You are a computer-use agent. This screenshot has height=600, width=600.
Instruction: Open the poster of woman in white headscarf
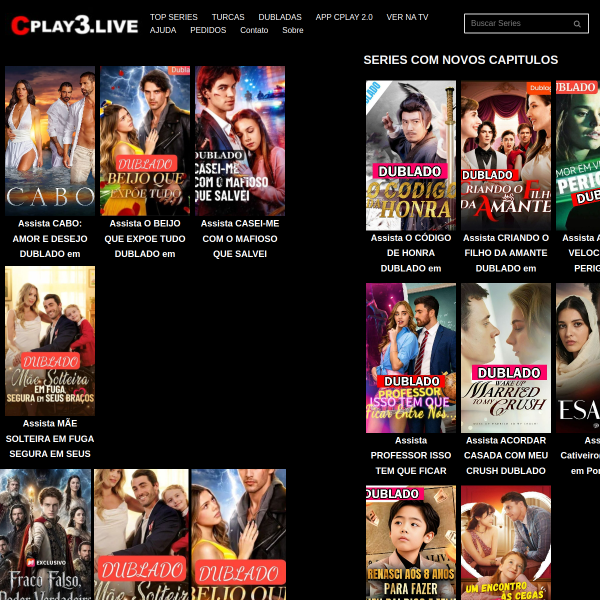point(578,358)
